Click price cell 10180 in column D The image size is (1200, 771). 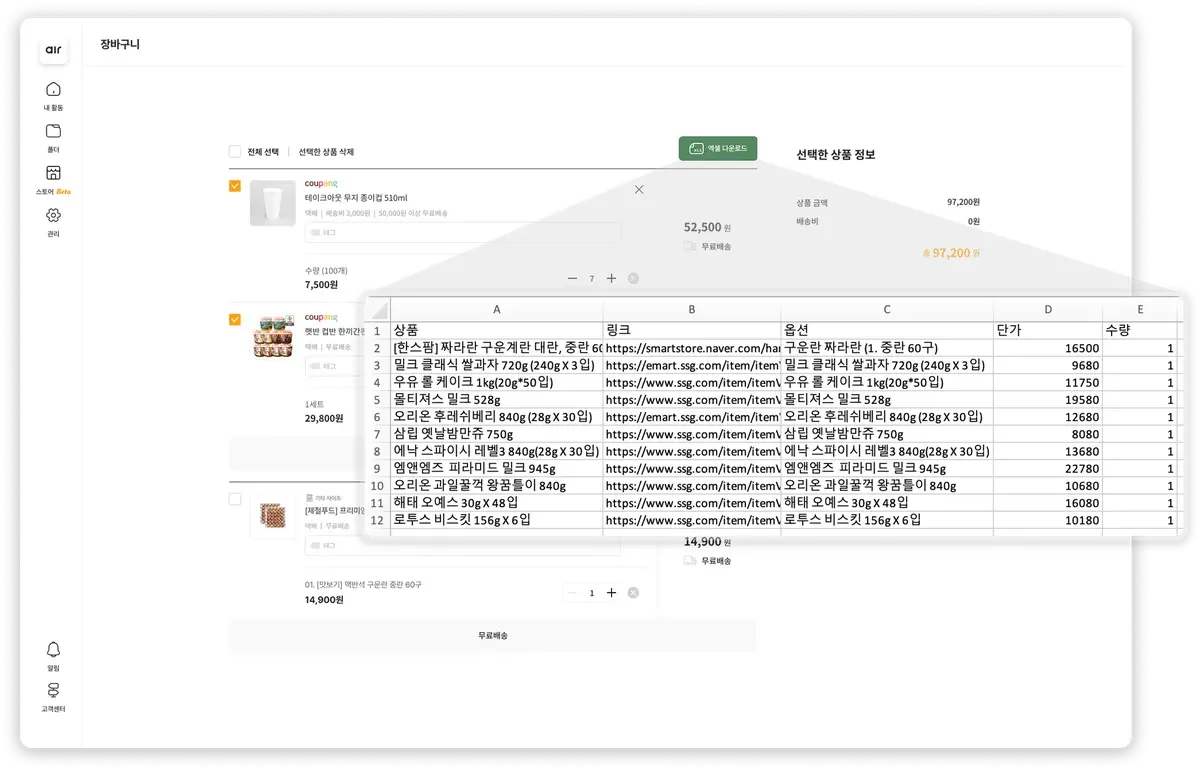(1048, 520)
